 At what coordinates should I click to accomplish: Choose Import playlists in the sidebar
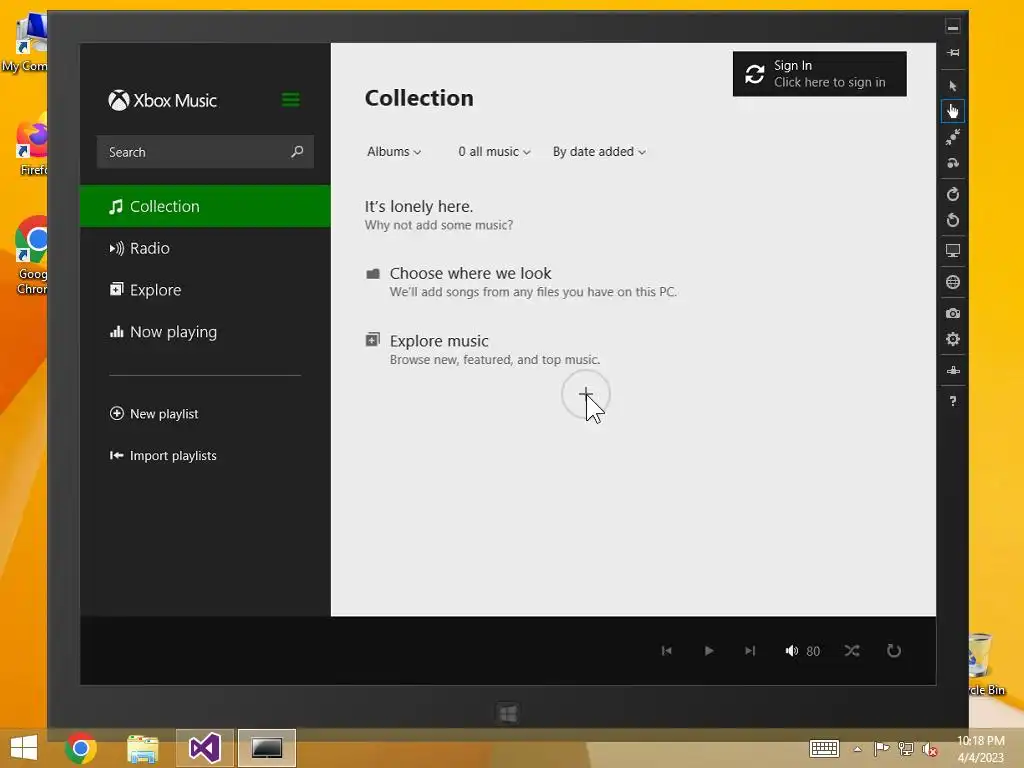163,456
